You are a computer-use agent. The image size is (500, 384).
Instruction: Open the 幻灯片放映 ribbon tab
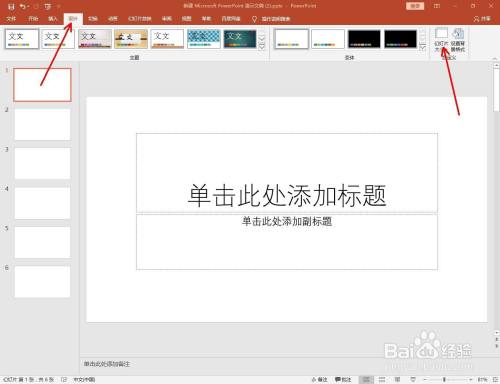[x=140, y=19]
